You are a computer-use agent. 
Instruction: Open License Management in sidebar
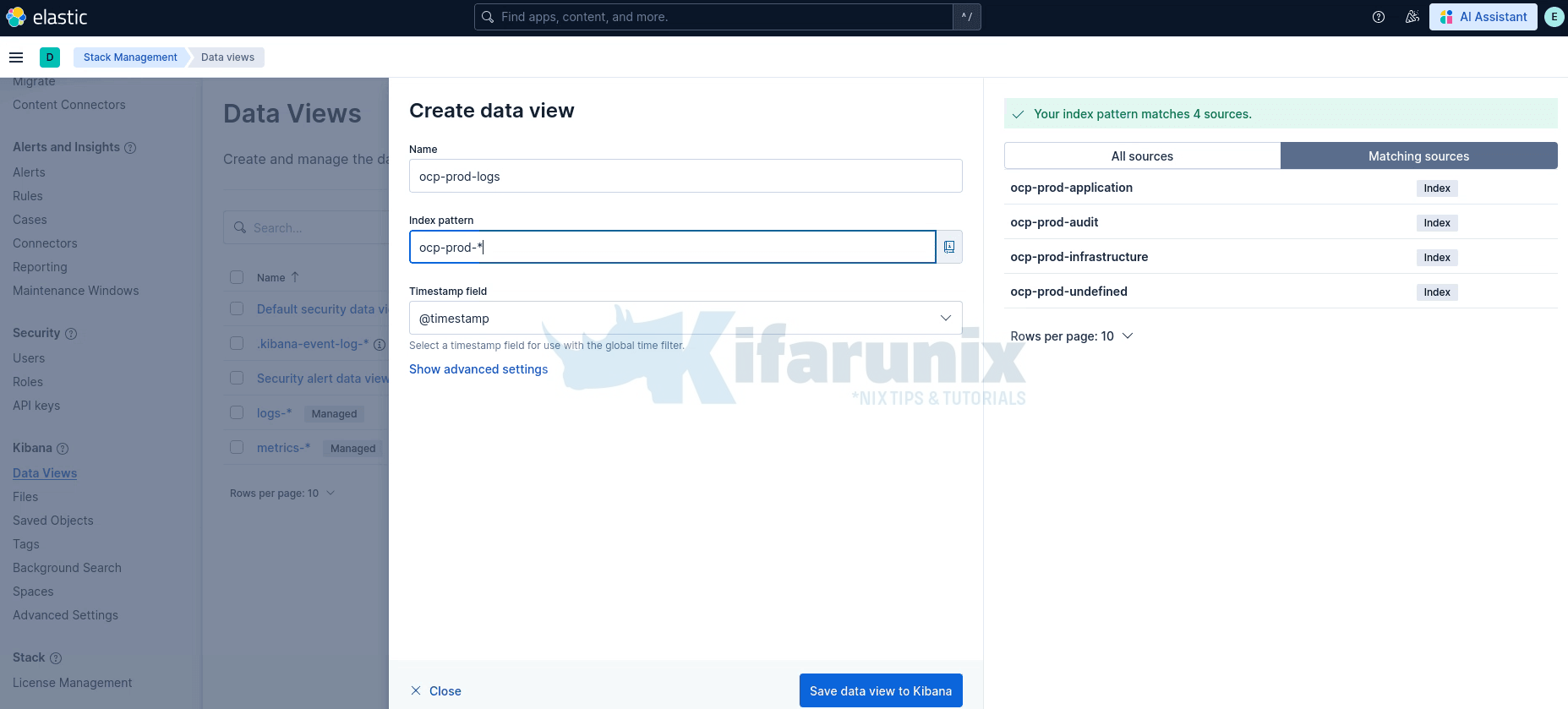pos(73,683)
